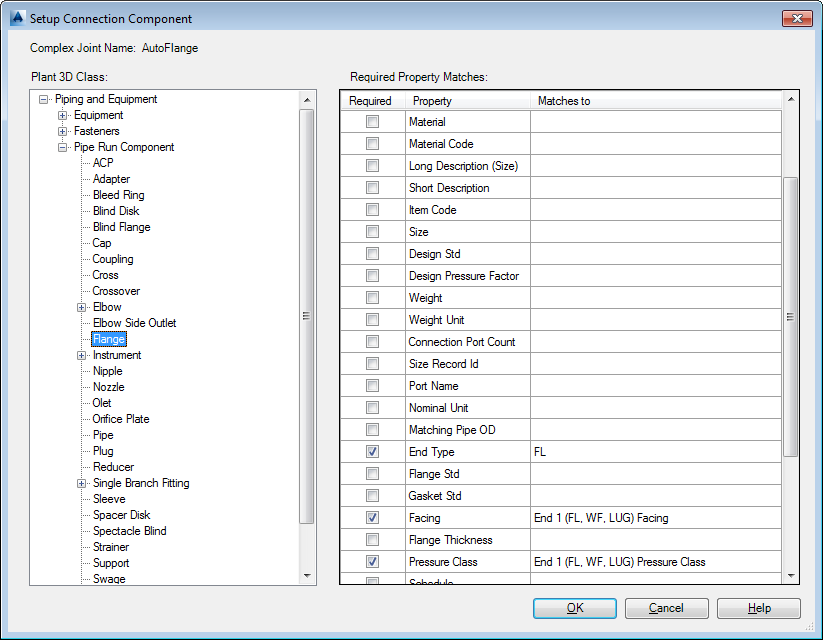Image resolution: width=823 pixels, height=640 pixels.
Task: Collapse the Piping and Equipment tree node
Action: 43,99
